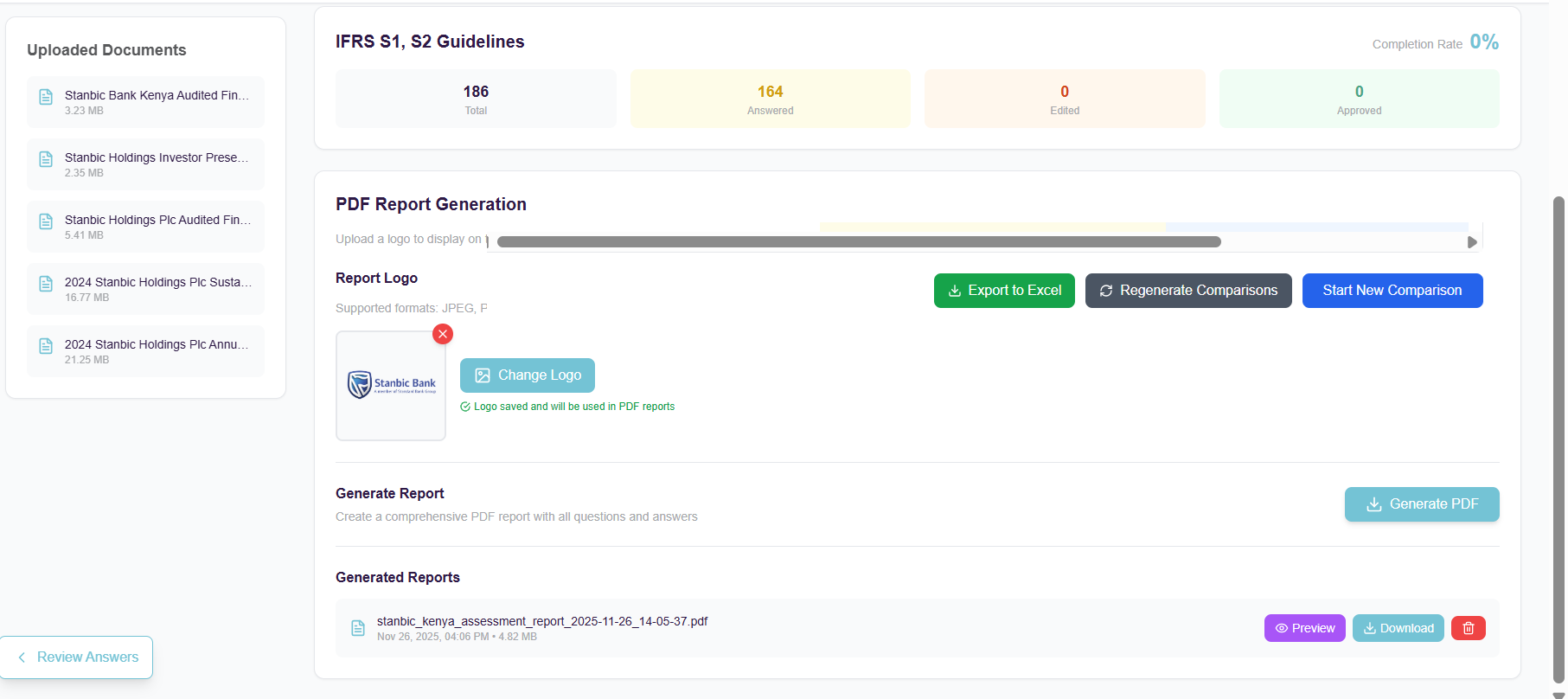Open the stanbic_kenya_assessment_report PDF file name
This screenshot has height=699, width=1568.
[542, 621]
